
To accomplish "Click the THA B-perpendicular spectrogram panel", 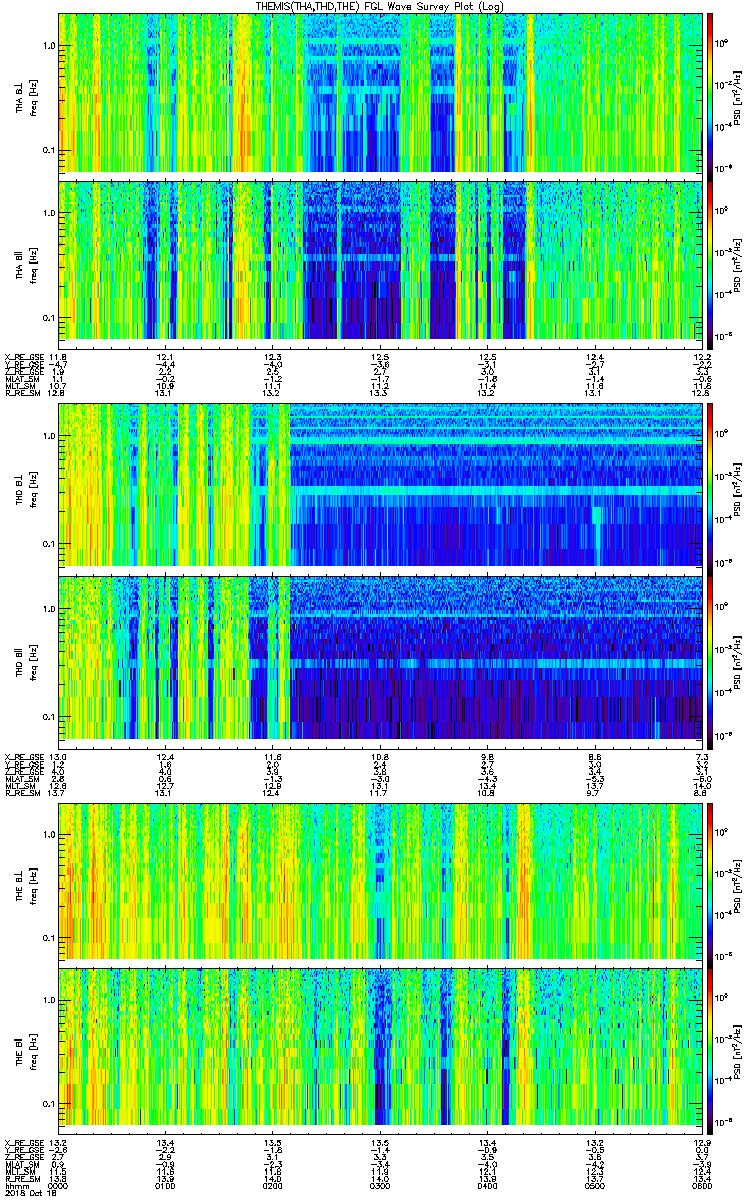I will click(380, 93).
